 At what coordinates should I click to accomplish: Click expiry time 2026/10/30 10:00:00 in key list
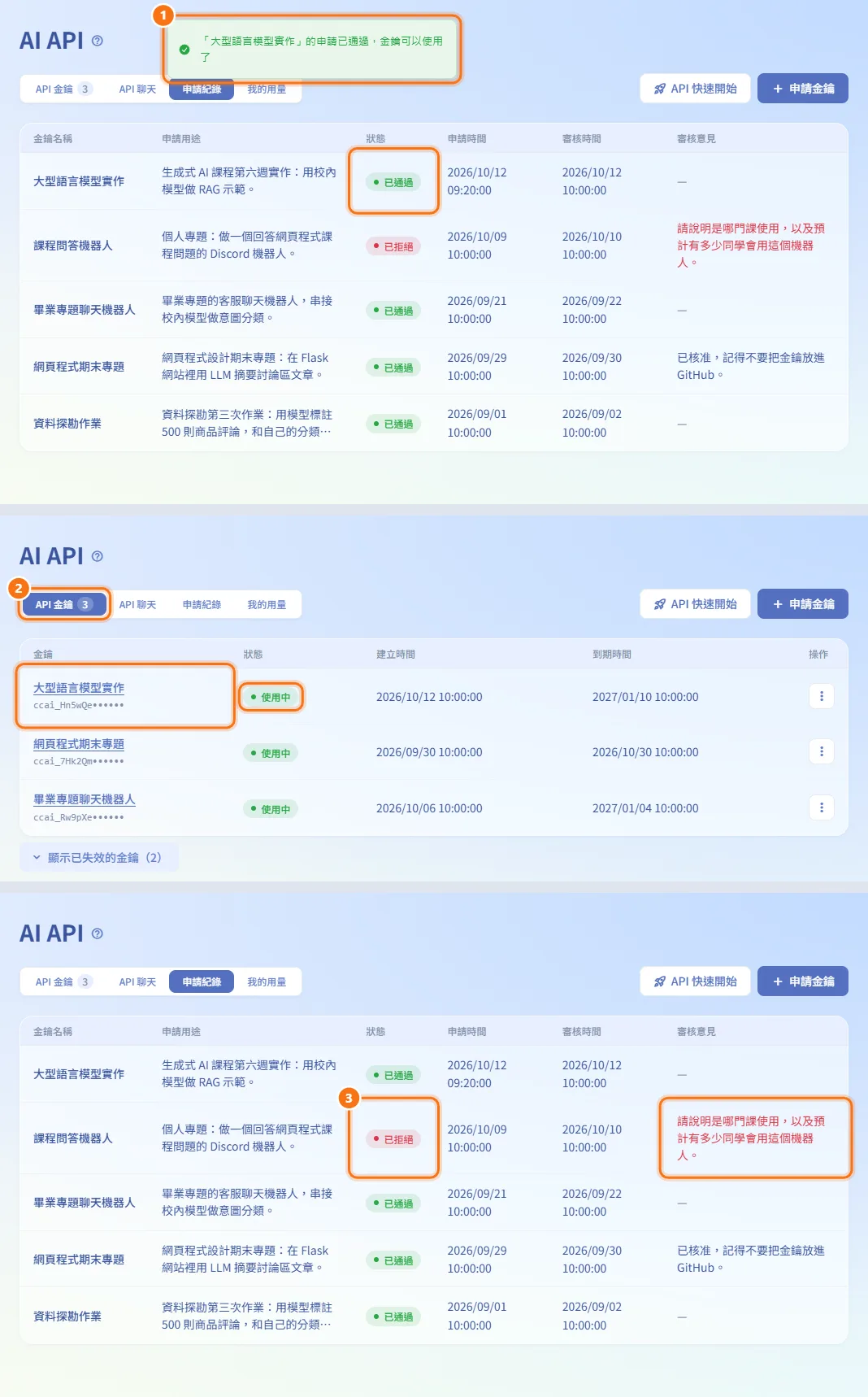(645, 752)
